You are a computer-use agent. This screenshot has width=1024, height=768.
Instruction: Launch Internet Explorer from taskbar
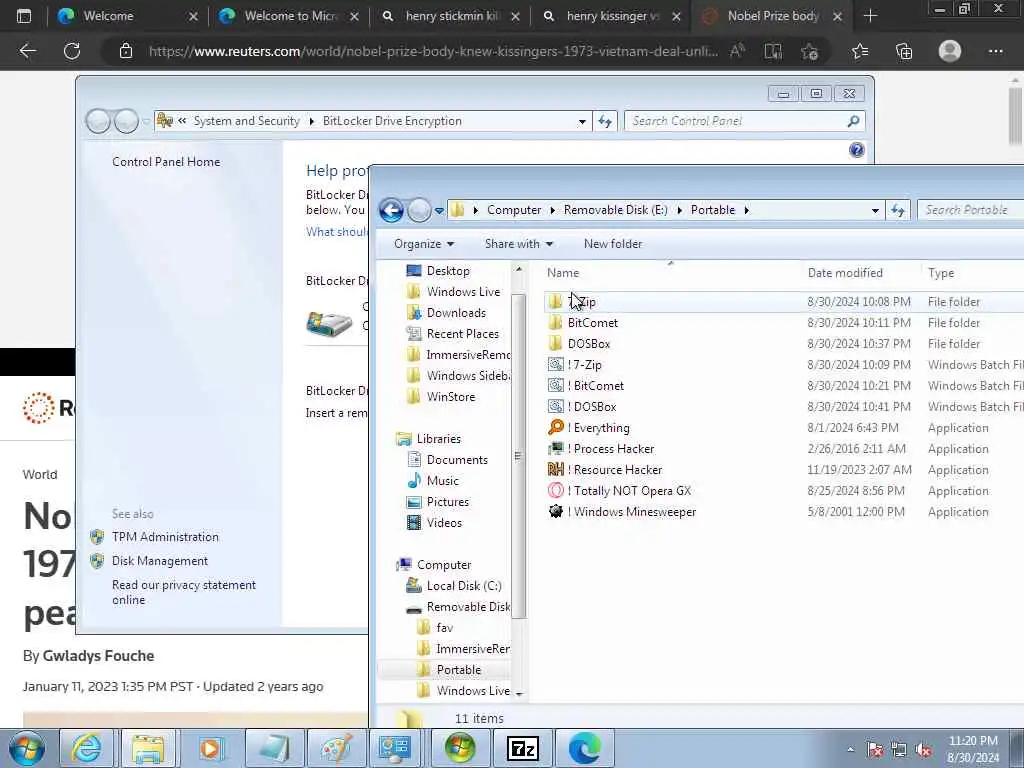(x=86, y=748)
